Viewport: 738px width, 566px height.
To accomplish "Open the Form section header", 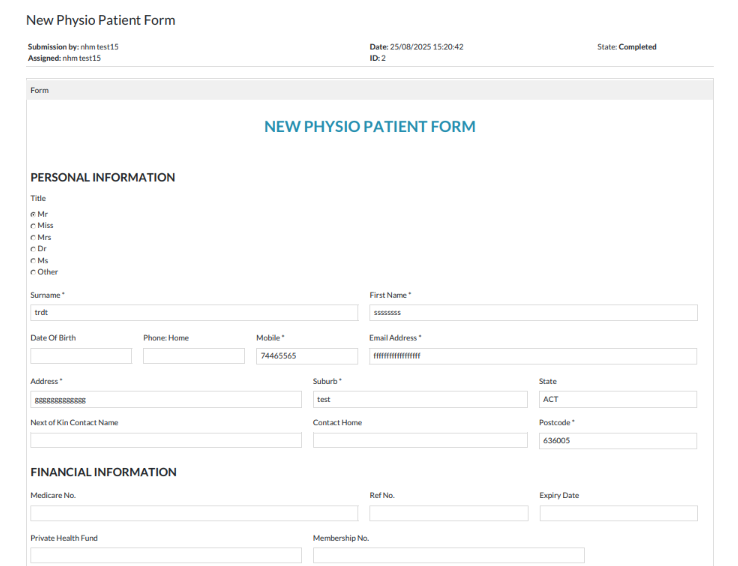I will click(40, 90).
